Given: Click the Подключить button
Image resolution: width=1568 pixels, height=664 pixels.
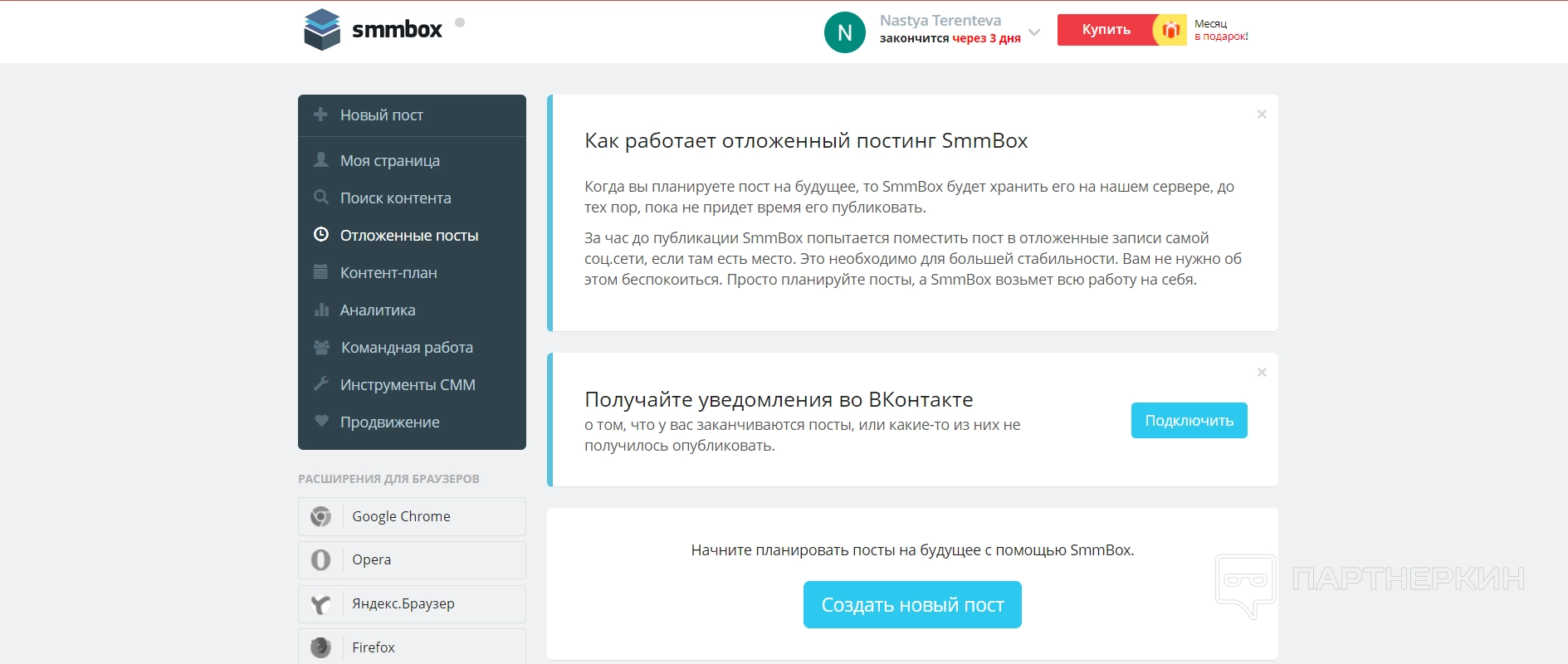Looking at the screenshot, I should click(x=1189, y=421).
